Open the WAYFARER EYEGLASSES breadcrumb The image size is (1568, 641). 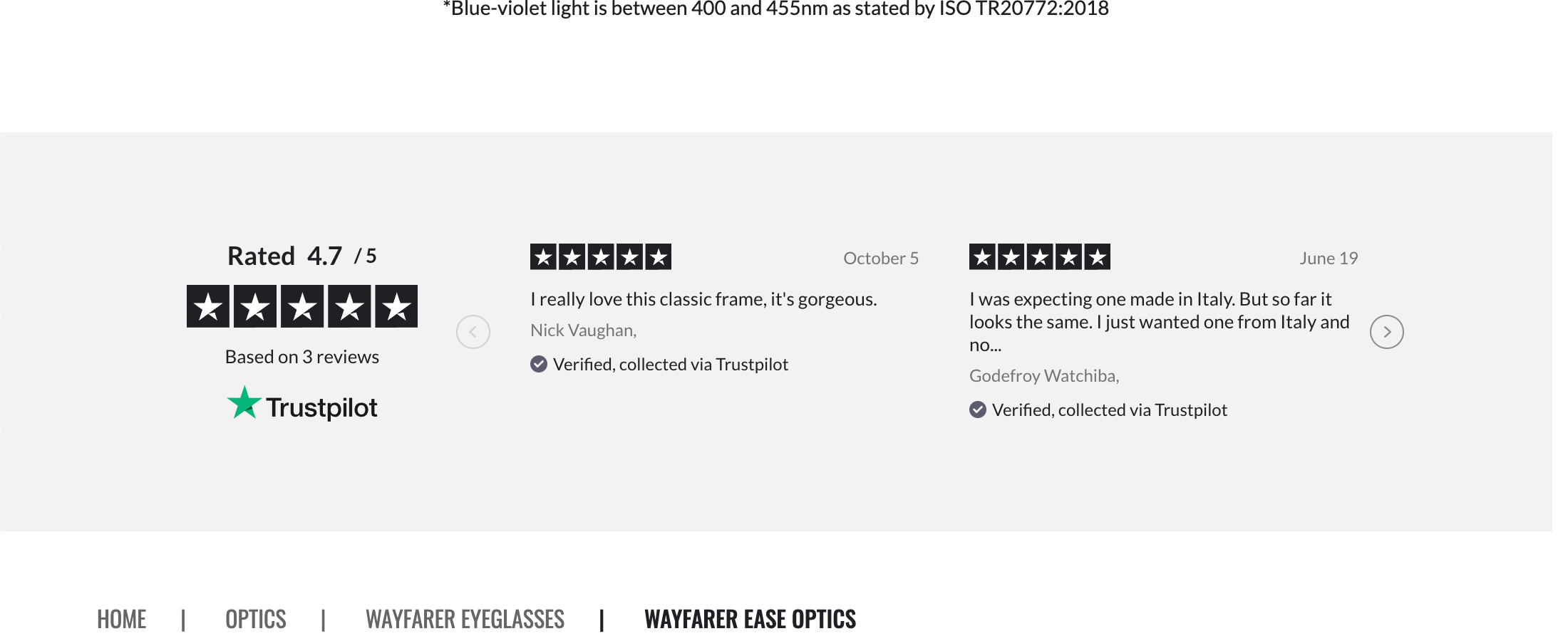(x=465, y=619)
